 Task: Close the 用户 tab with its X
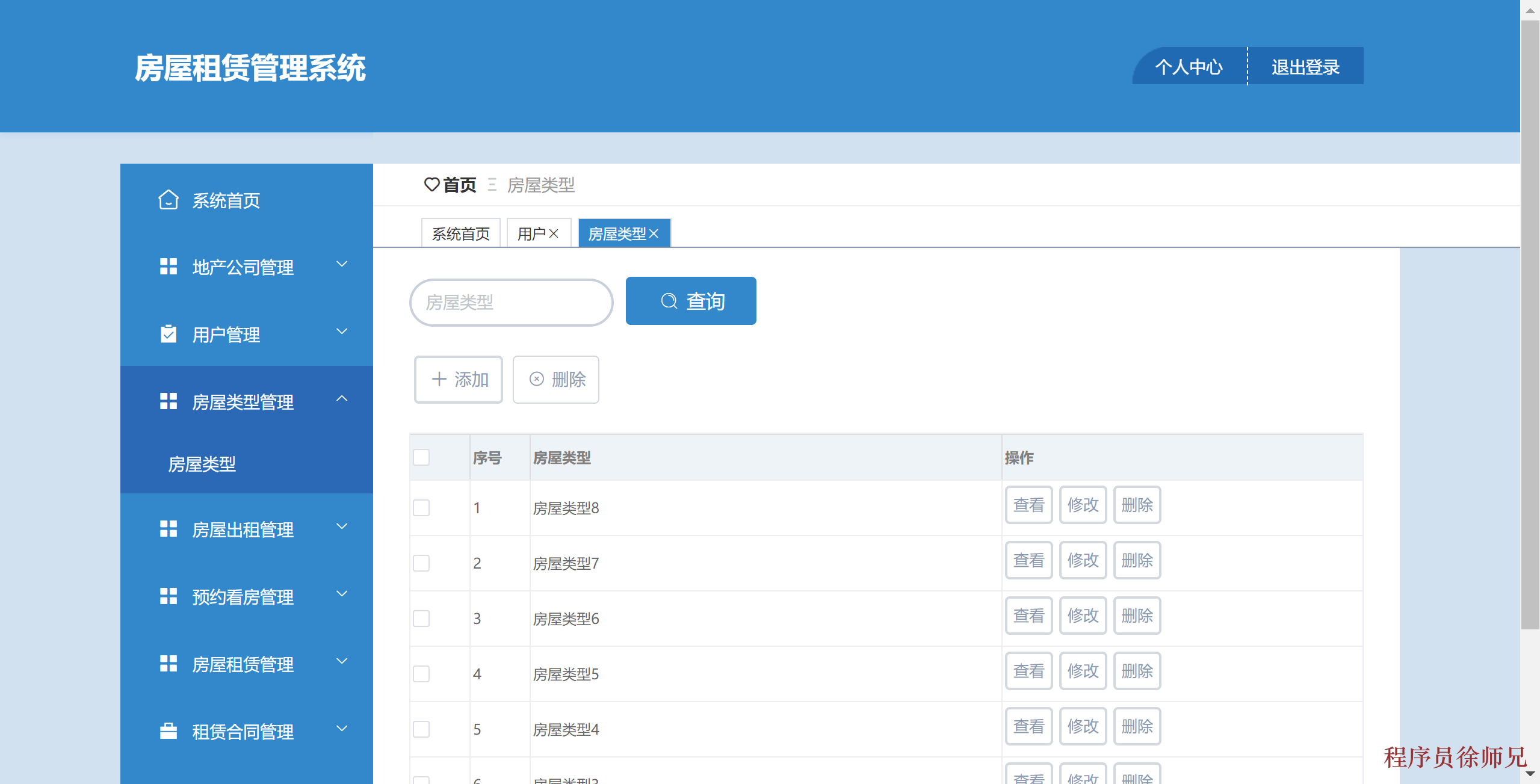(x=554, y=233)
